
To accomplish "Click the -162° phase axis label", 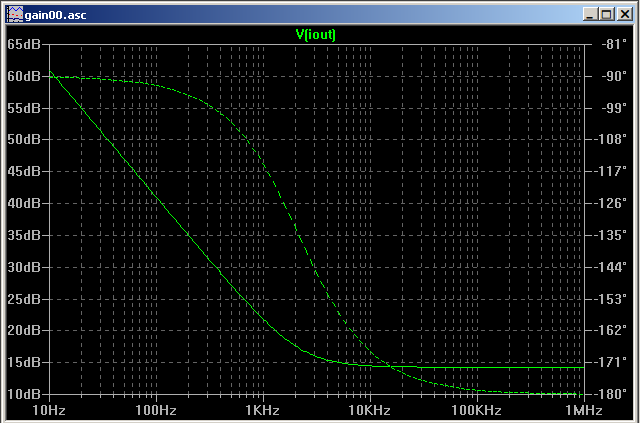I will pos(612,330).
